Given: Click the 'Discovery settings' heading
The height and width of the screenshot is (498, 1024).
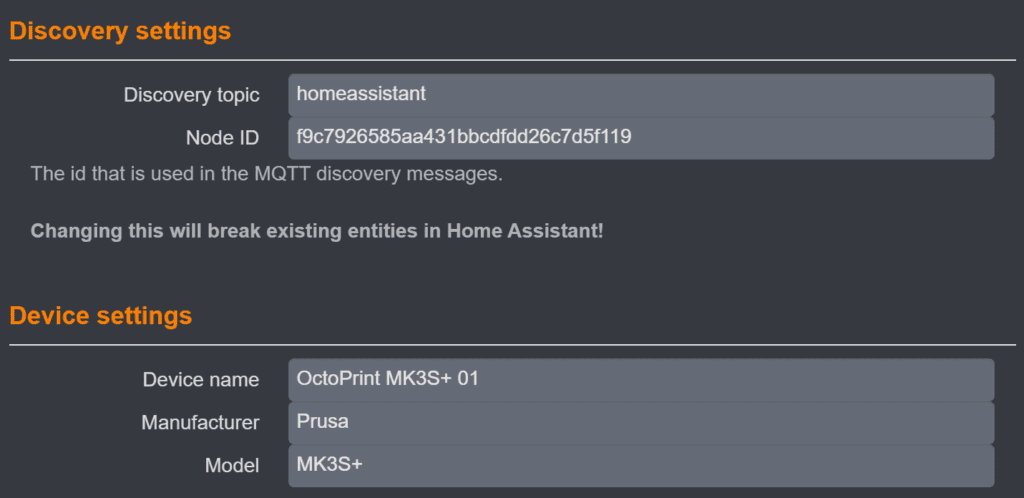Looking at the screenshot, I should coord(120,31).
